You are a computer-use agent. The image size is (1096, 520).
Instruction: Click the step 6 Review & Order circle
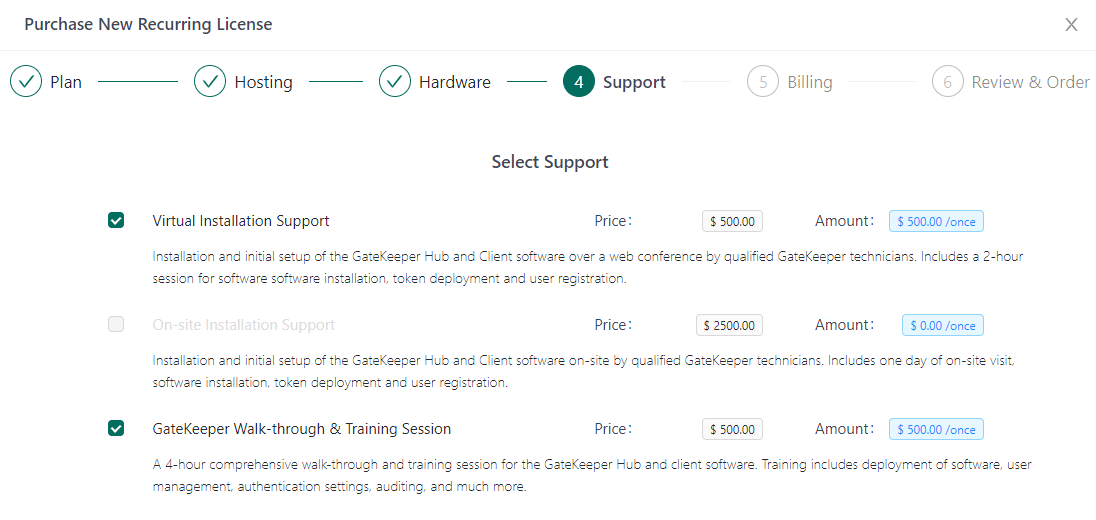[948, 82]
